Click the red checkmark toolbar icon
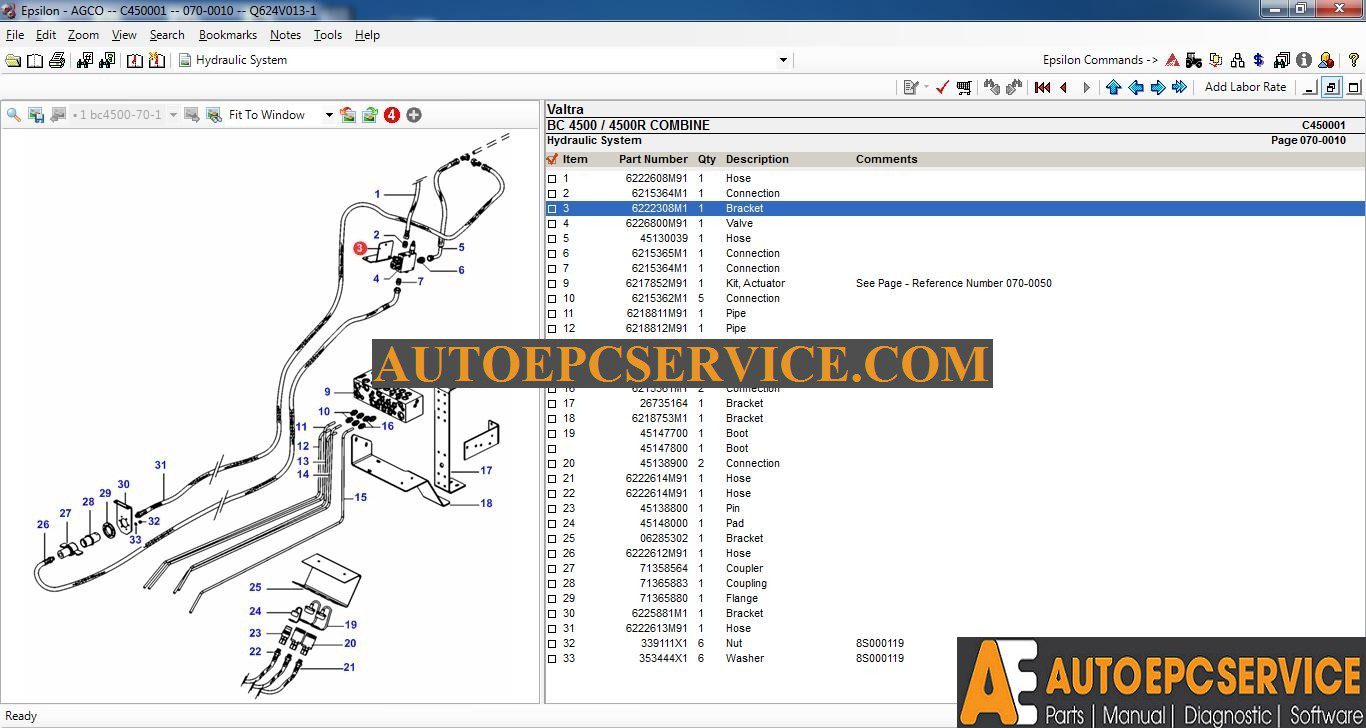 click(942, 87)
